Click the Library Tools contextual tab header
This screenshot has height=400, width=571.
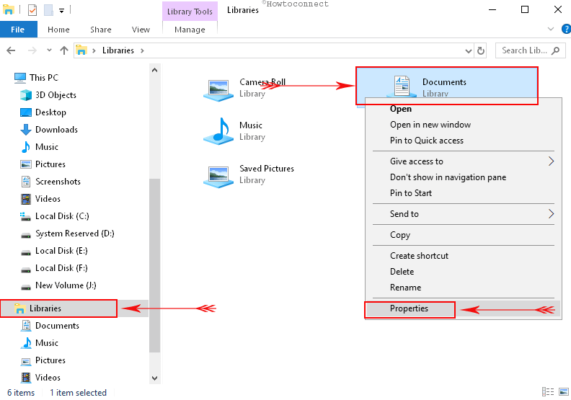pyautogui.click(x=190, y=11)
